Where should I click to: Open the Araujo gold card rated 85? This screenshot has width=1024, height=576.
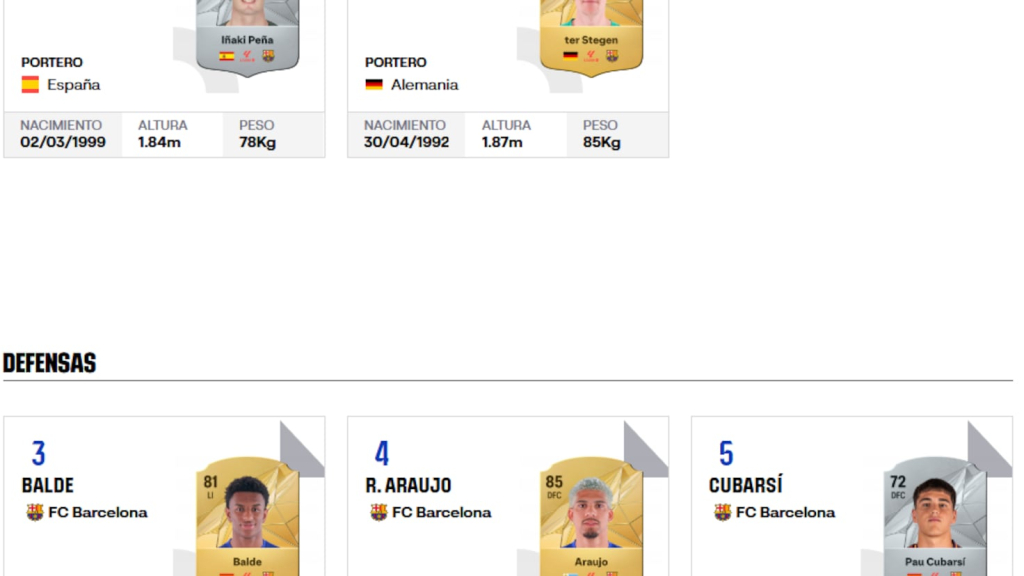click(591, 516)
